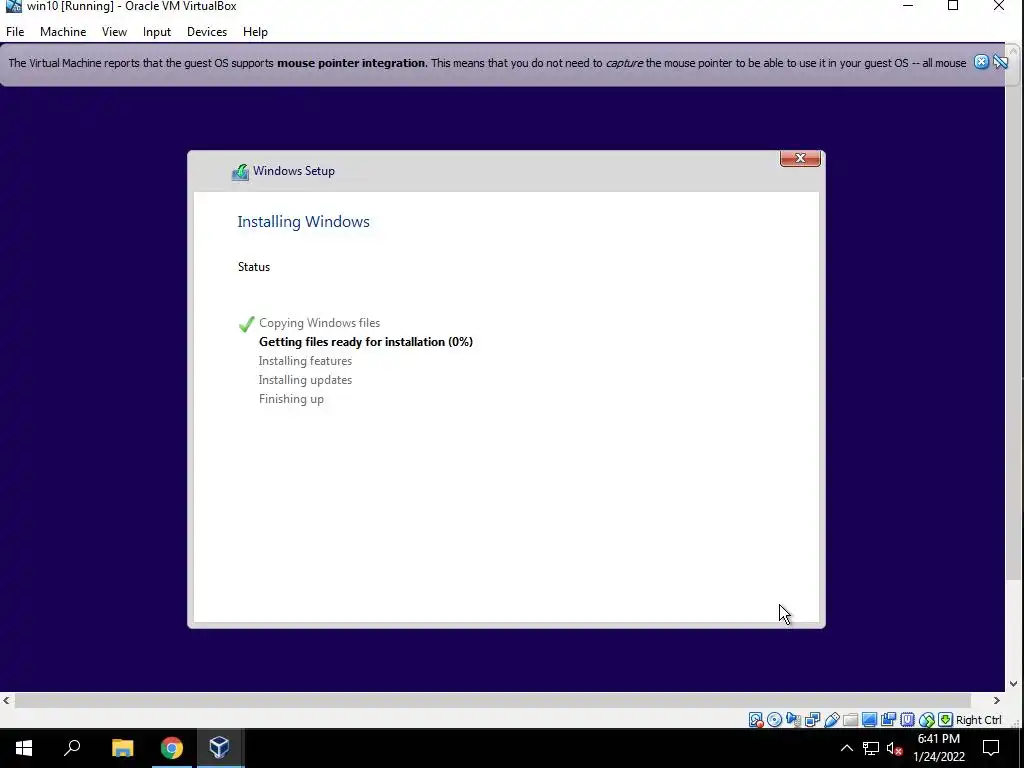The image size is (1024, 768).
Task: Open File Explorer from the taskbar
Action: pos(123,748)
